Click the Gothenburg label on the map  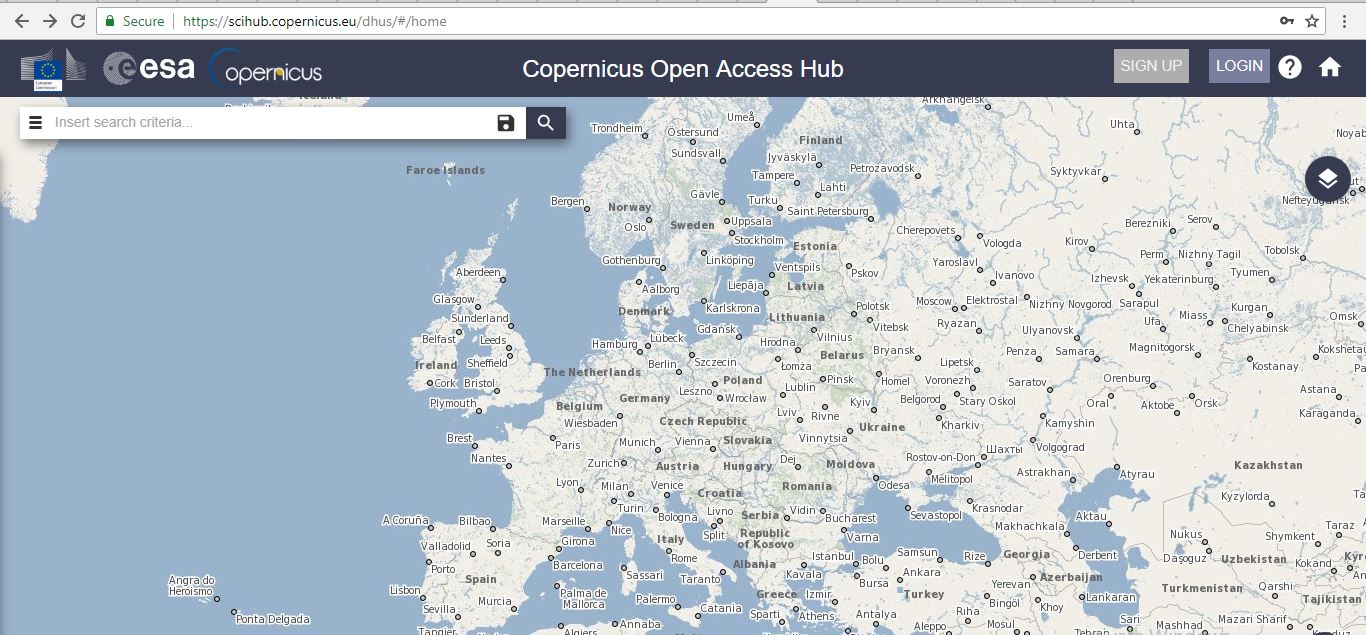click(631, 260)
